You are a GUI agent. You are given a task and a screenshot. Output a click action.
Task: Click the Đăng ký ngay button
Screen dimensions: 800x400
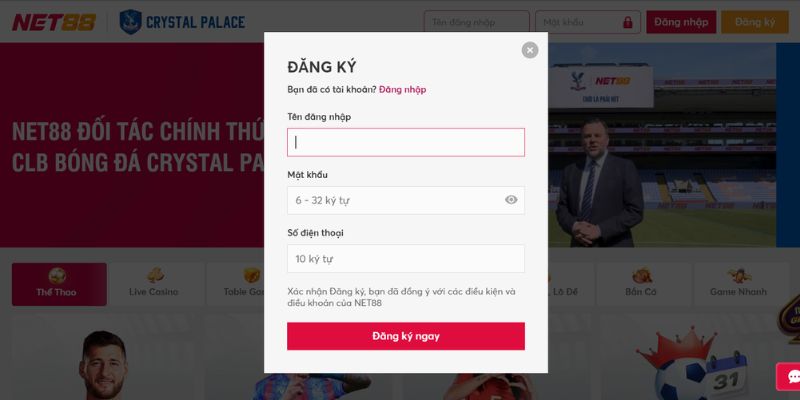406,336
